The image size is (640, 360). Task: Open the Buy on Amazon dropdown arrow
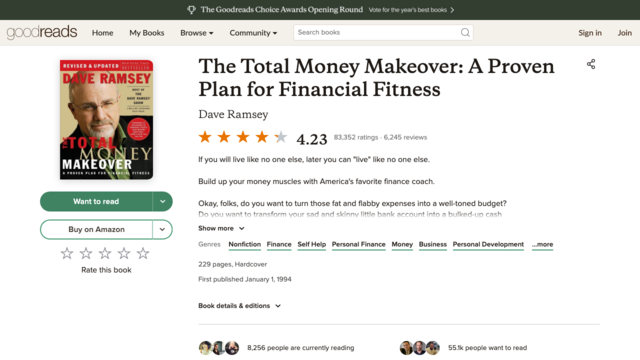click(x=162, y=229)
